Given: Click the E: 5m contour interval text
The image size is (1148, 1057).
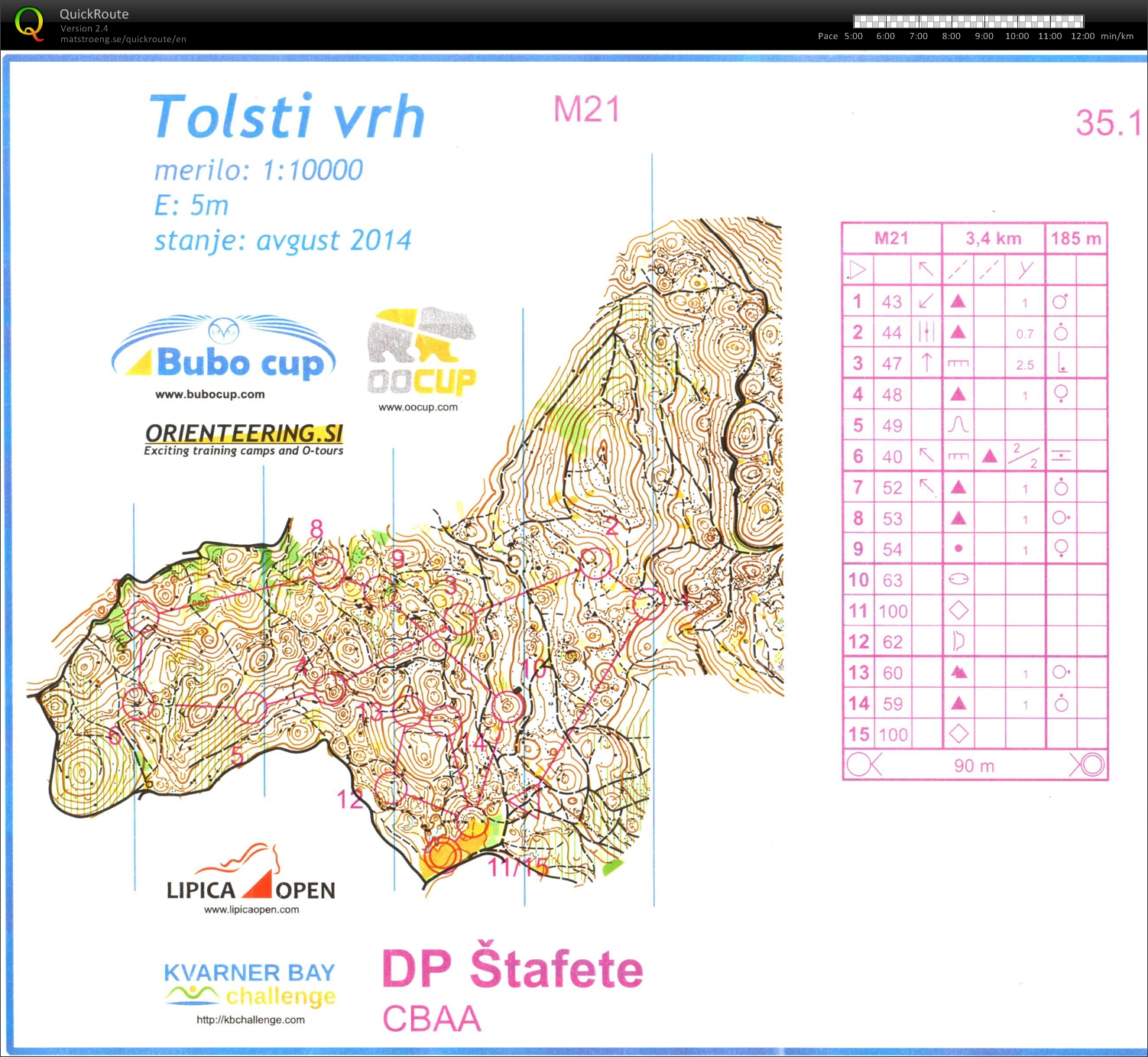Looking at the screenshot, I should [x=191, y=205].
